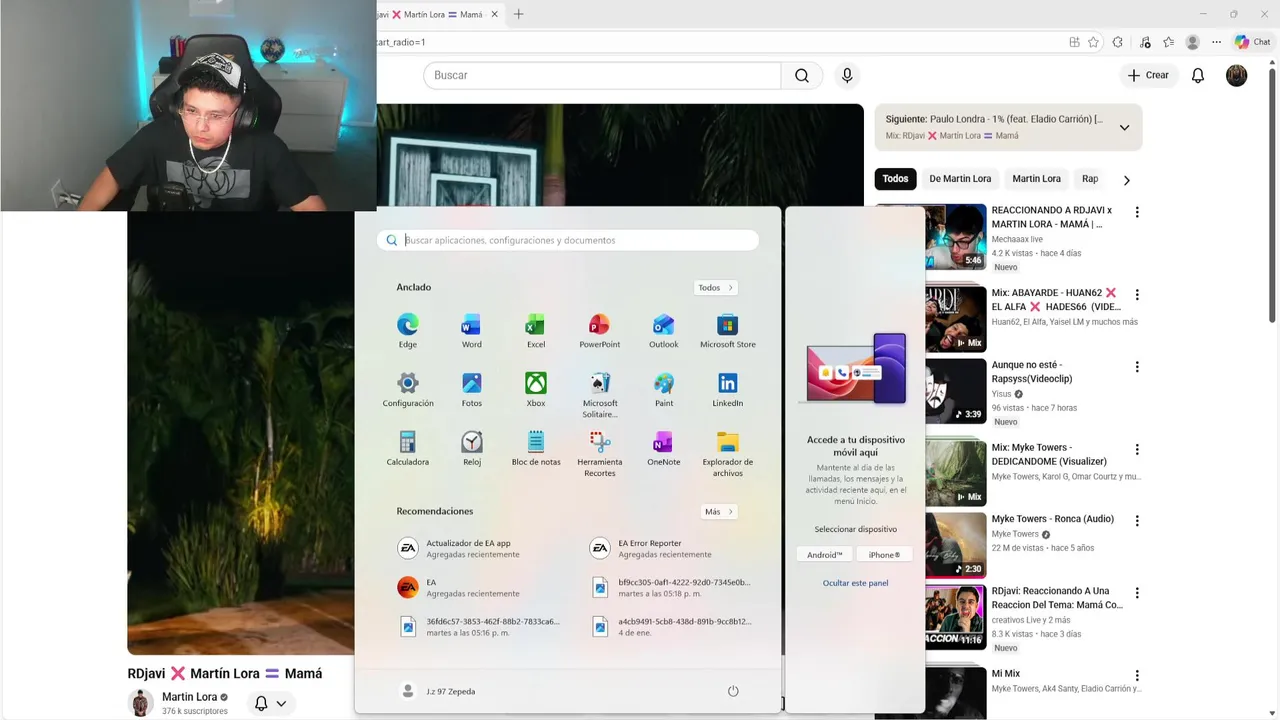The image size is (1280, 720).
Task: Select the Martín Lora chip
Action: pyautogui.click(x=1036, y=179)
